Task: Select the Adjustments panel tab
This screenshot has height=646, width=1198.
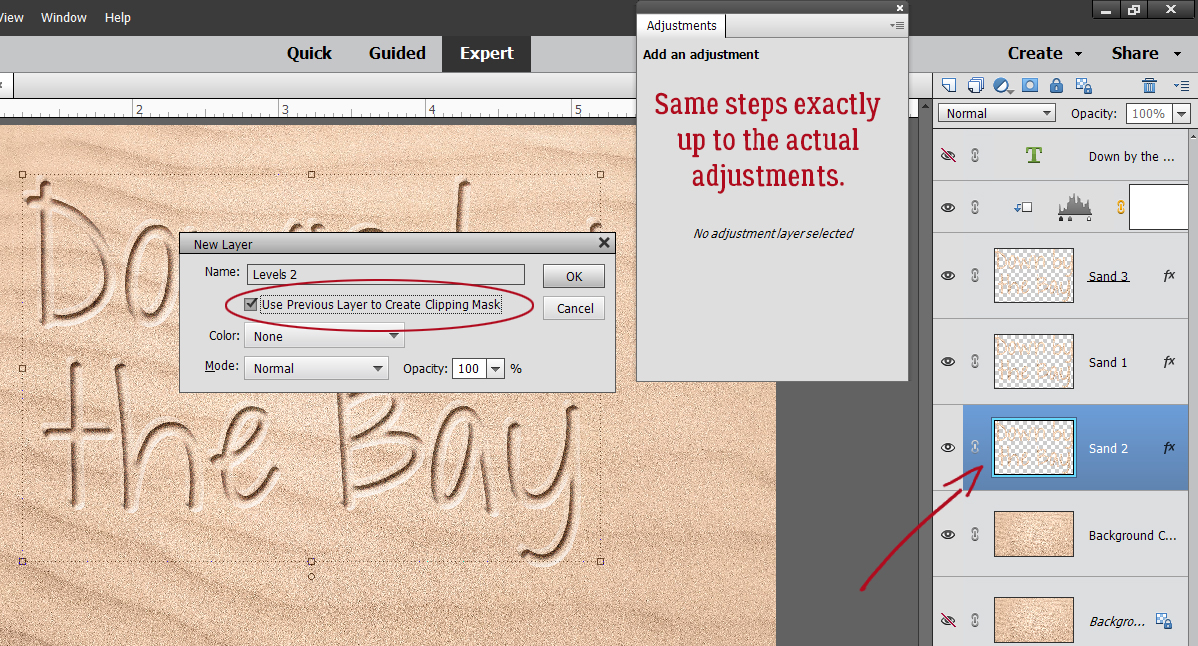Action: point(682,25)
